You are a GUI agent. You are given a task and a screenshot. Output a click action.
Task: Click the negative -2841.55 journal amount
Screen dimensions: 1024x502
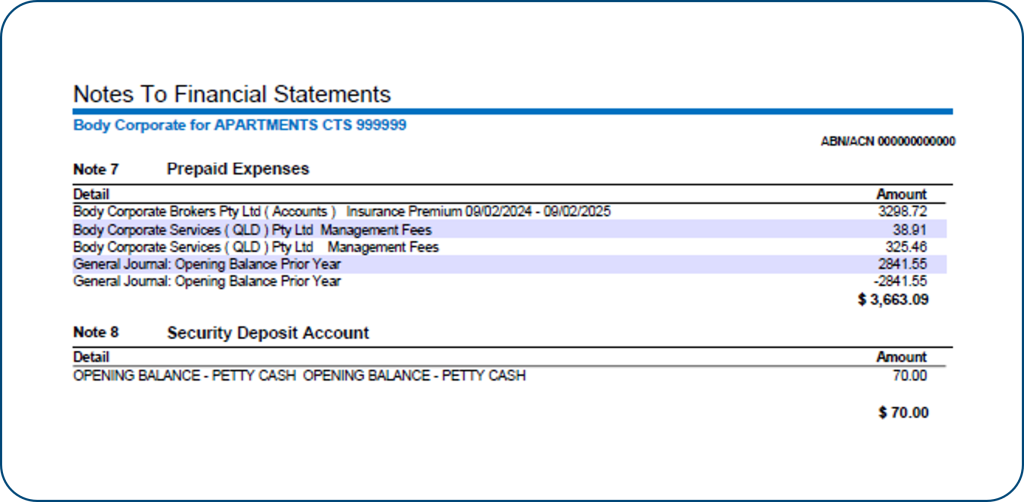tap(900, 282)
